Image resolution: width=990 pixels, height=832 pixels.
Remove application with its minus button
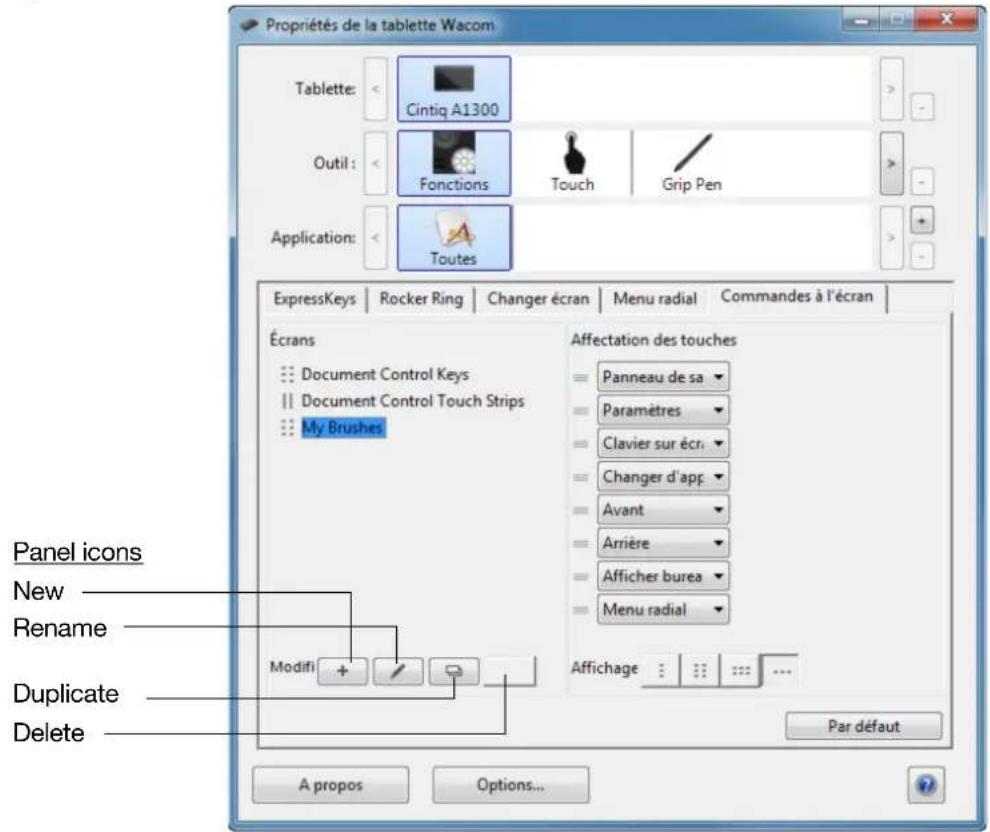(x=922, y=256)
